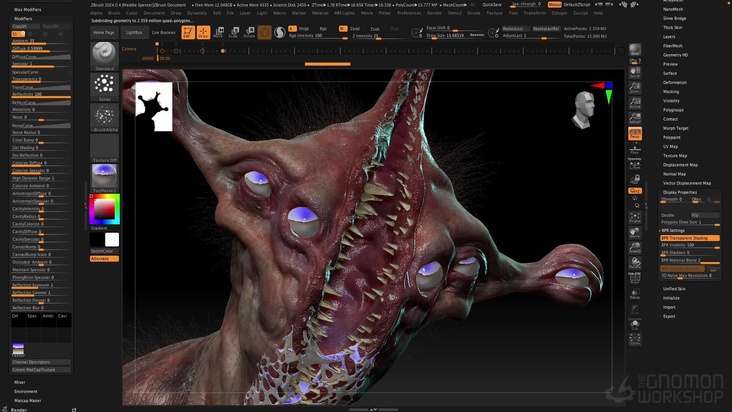Open the Texture menu
Screen dimensions: 732x412
494,13
